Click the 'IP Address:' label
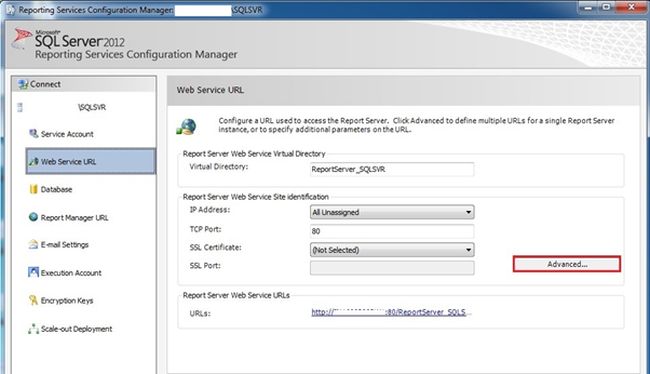The image size is (650, 374). coord(210,210)
